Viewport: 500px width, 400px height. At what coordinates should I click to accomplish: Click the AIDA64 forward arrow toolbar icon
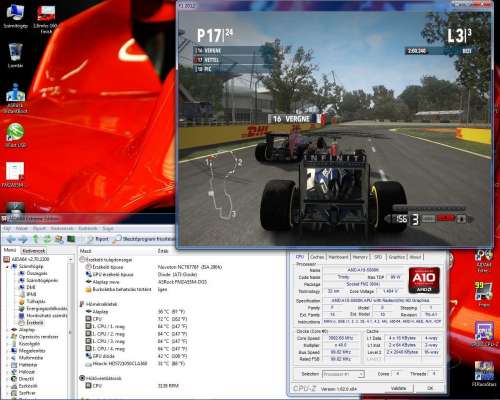click(23, 239)
